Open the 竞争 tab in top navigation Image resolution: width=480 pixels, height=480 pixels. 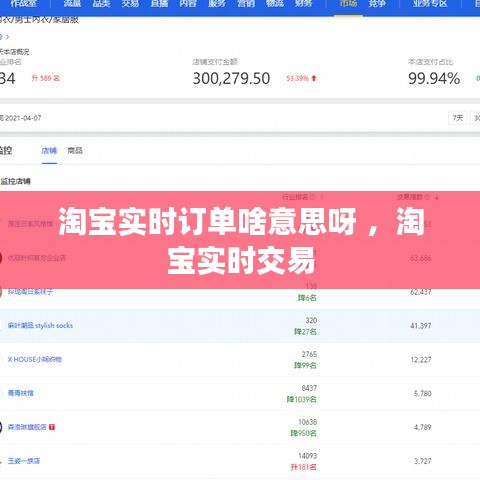377,4
